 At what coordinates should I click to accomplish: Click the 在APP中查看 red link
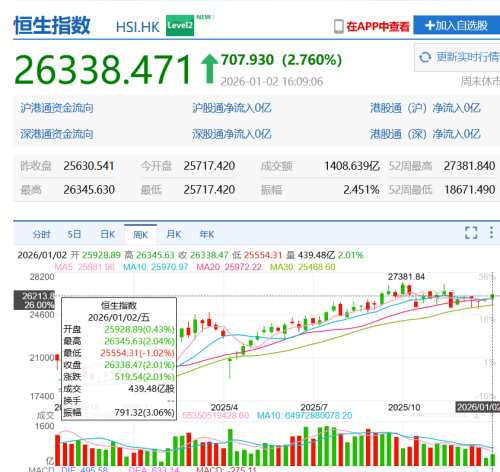pos(378,26)
